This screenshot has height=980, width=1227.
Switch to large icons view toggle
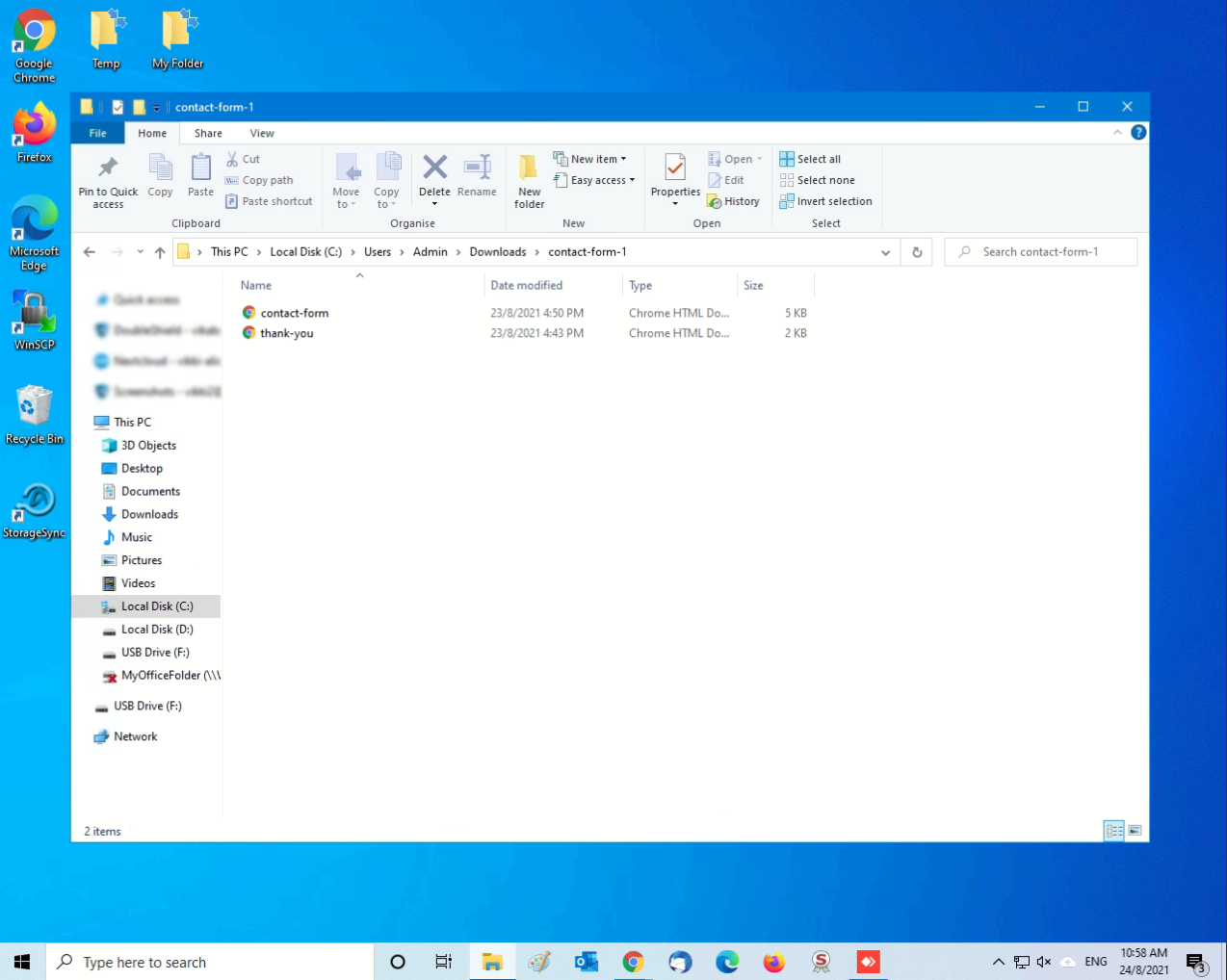(x=1136, y=831)
